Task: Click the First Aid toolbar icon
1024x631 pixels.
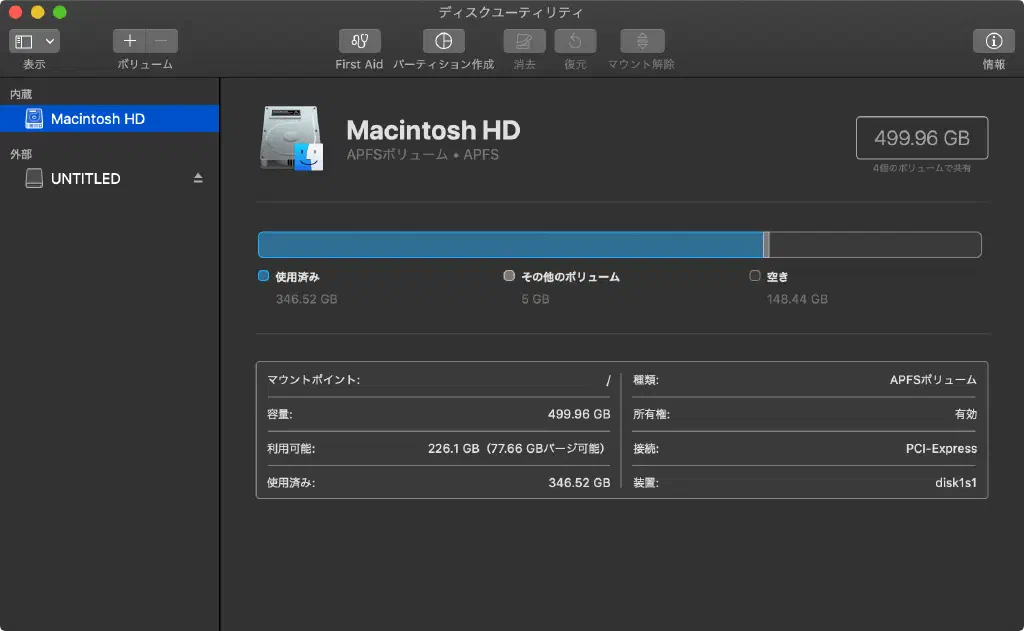Action: [359, 41]
